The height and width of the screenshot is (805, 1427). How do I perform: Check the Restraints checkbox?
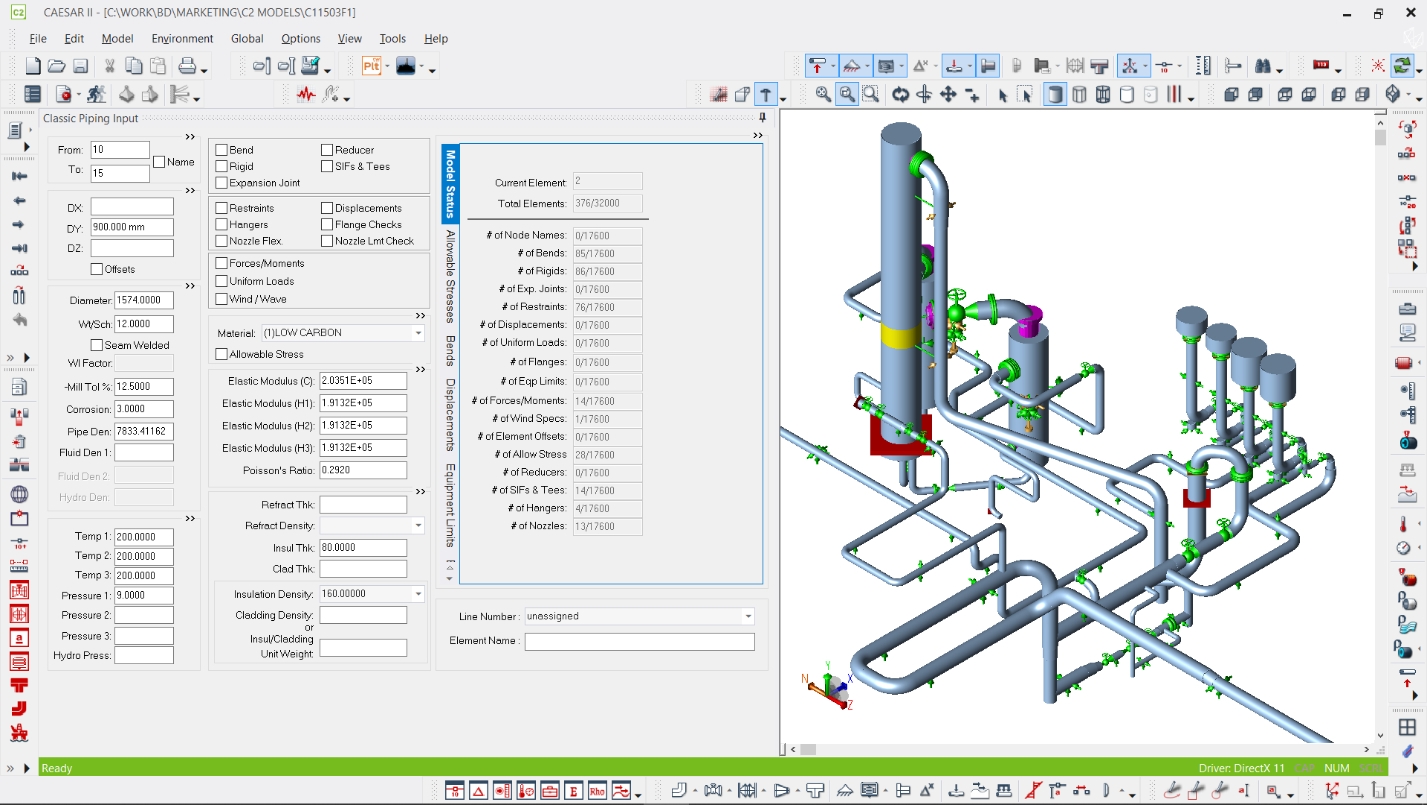pyautogui.click(x=222, y=208)
